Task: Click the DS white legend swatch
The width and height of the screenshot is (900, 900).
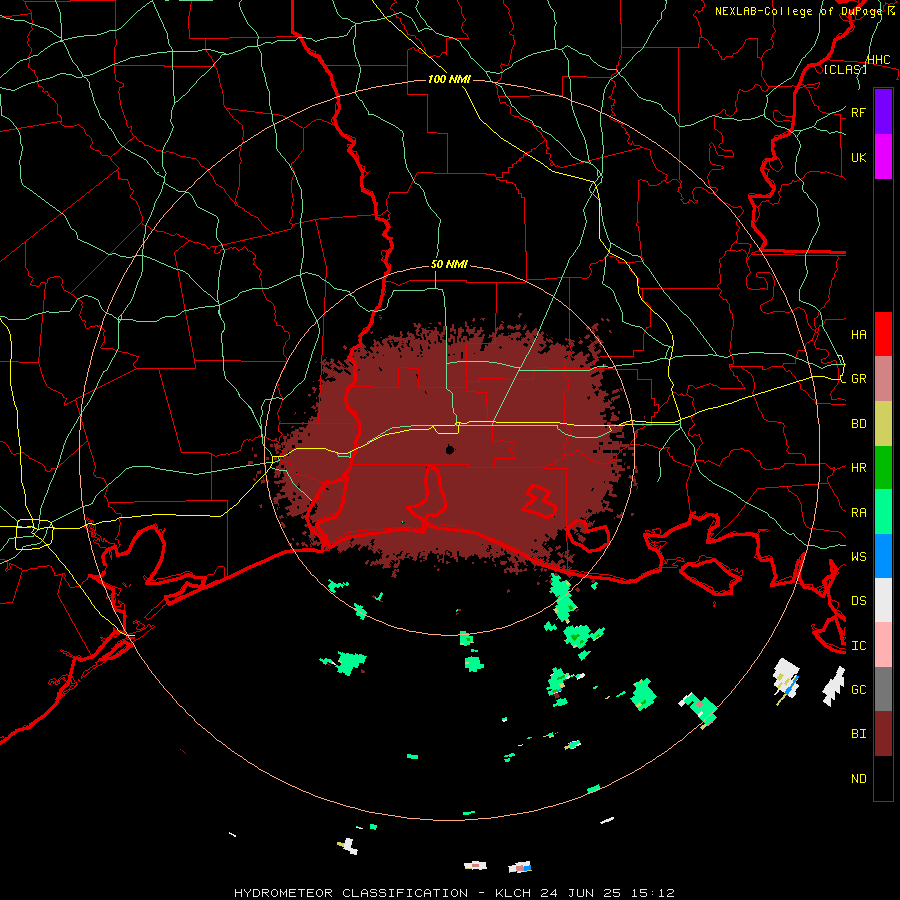Action: (883, 600)
